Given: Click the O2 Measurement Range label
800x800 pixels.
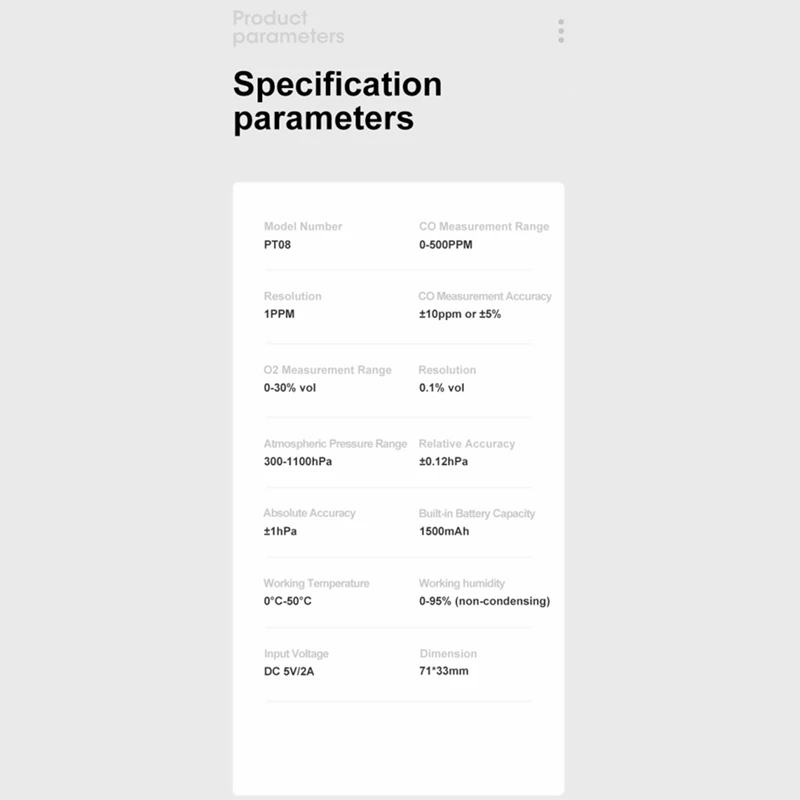Looking at the screenshot, I should coord(328,370).
